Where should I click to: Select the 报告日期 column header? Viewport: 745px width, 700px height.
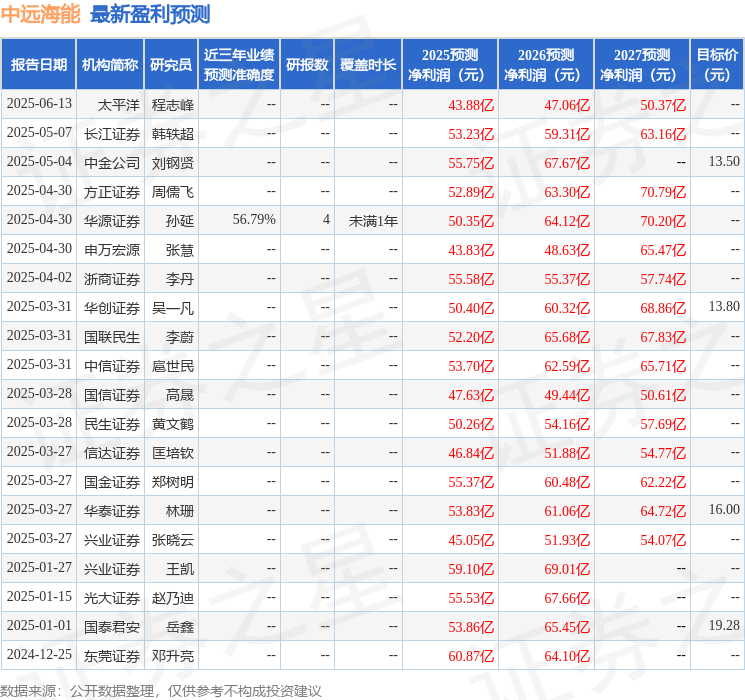point(38,65)
